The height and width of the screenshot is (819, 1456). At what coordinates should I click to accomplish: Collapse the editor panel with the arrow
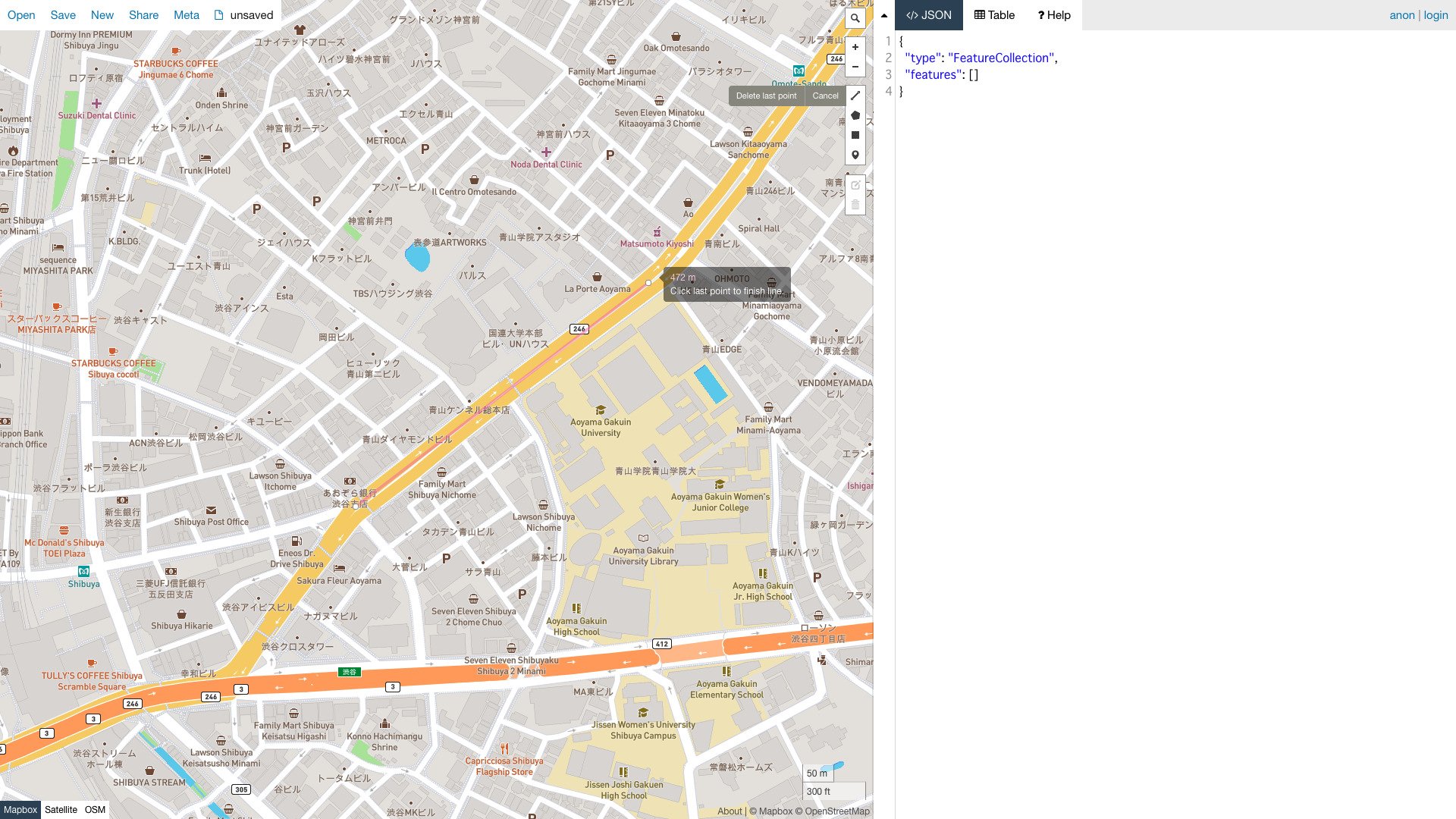pos(884,15)
